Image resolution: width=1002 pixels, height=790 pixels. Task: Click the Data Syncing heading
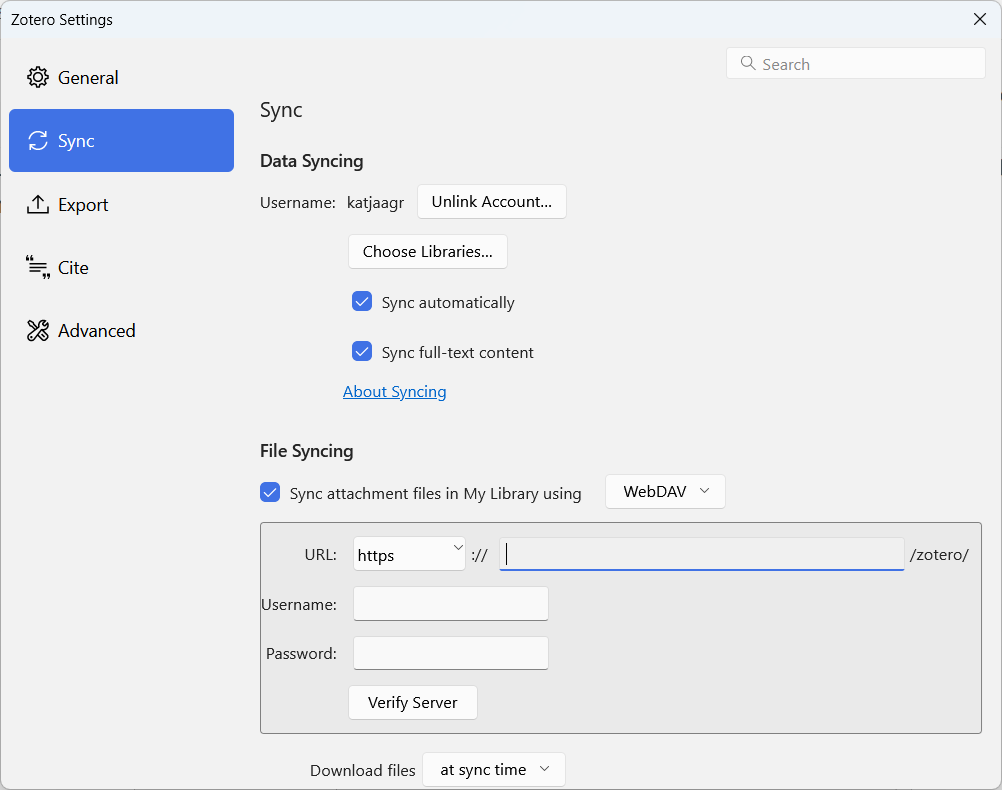click(x=312, y=161)
